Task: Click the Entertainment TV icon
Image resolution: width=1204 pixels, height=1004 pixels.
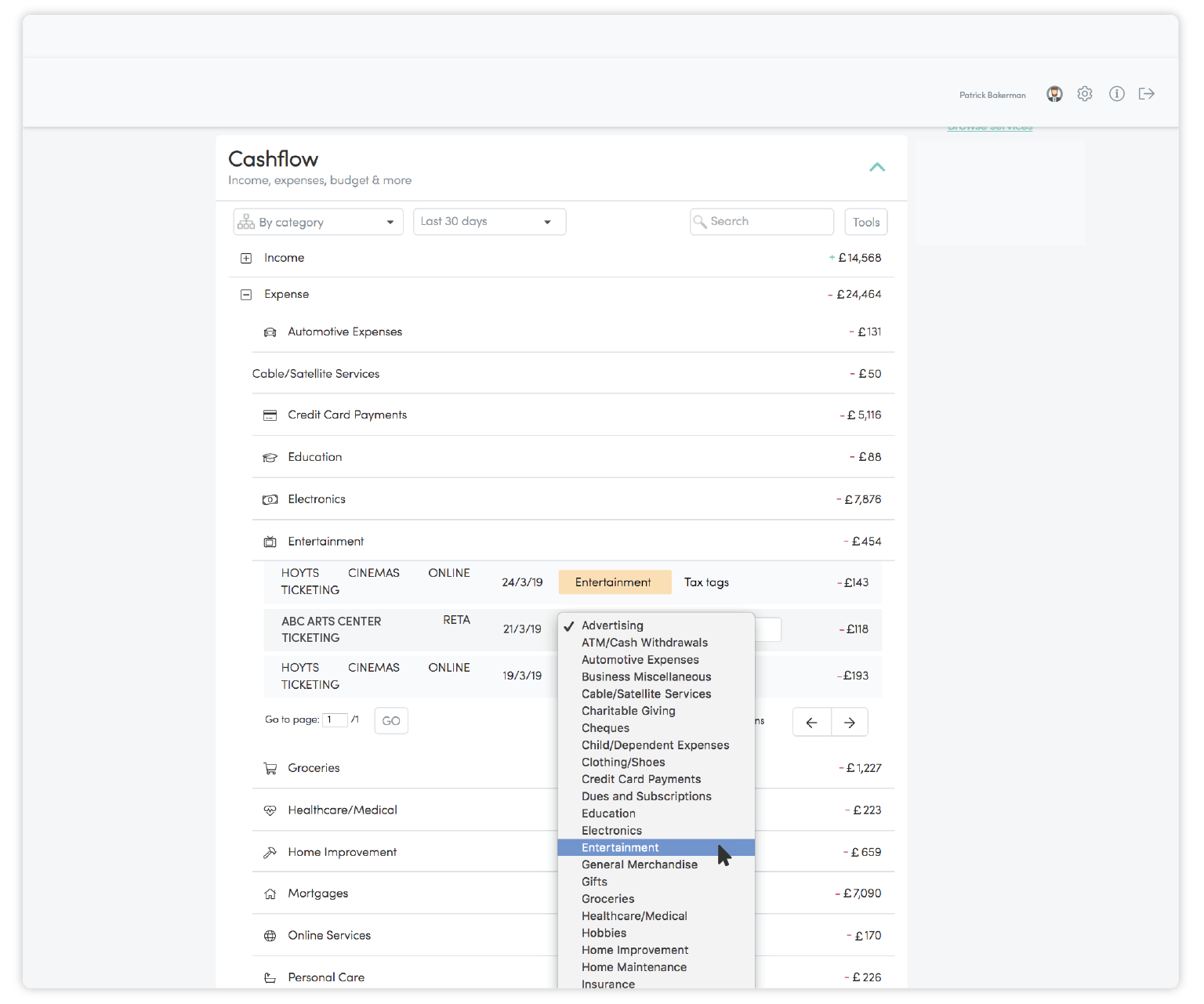Action: [x=270, y=542]
